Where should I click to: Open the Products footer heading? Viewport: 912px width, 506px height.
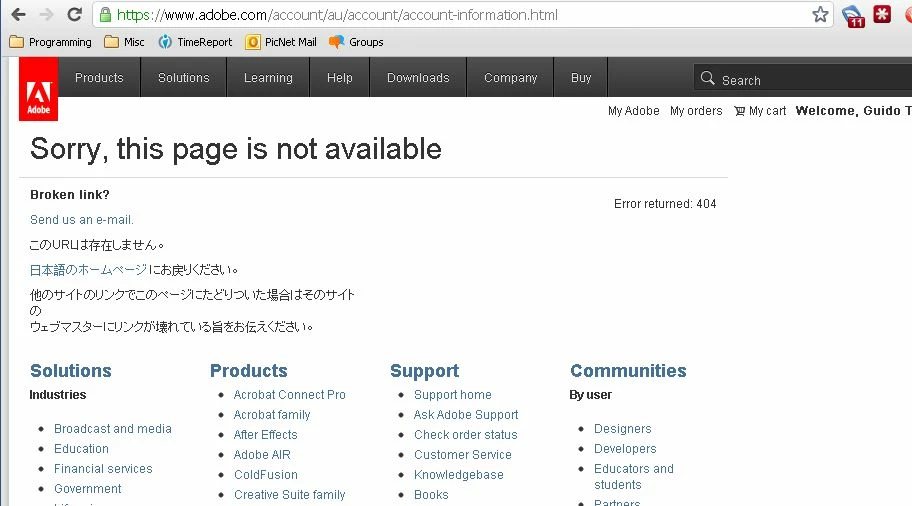pos(249,370)
